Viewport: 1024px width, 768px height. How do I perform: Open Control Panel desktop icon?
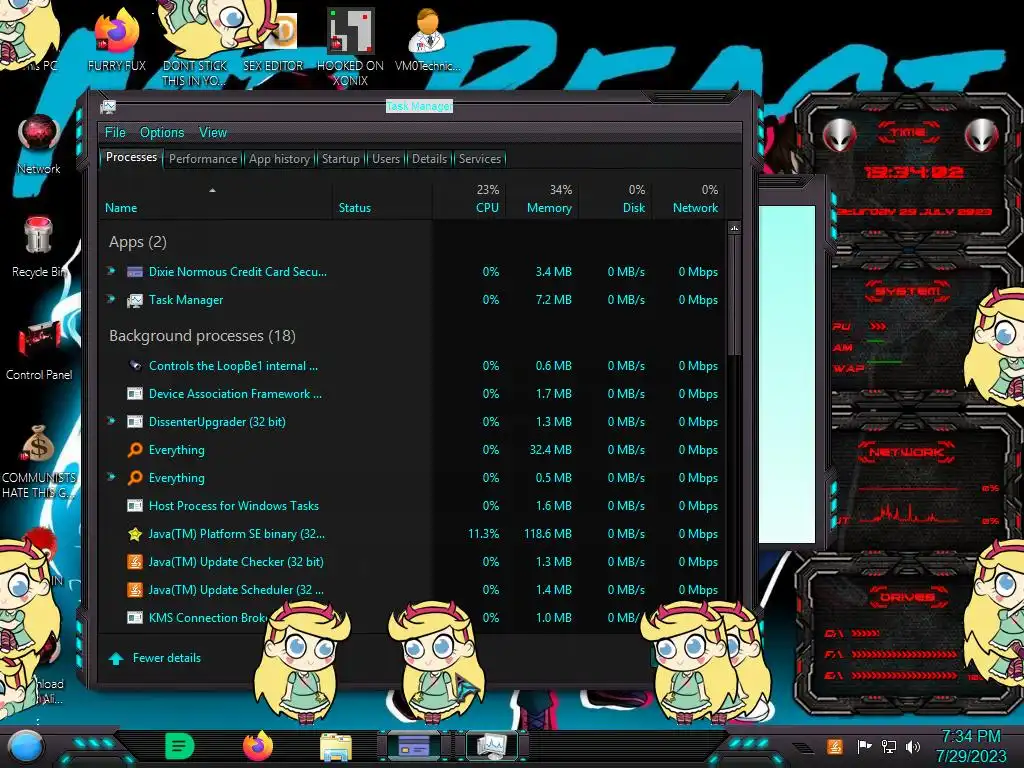tap(39, 350)
